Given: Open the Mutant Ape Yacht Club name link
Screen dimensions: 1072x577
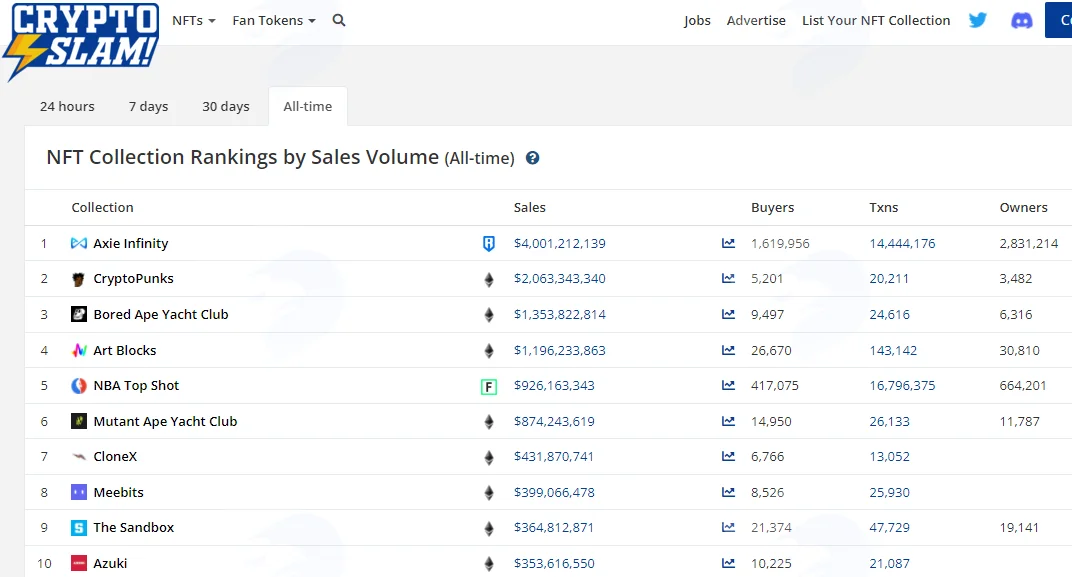Looking at the screenshot, I should pos(165,421).
